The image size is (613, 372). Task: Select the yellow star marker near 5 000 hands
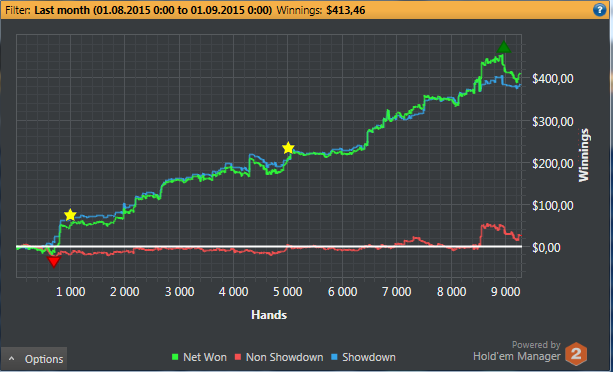tap(288, 148)
